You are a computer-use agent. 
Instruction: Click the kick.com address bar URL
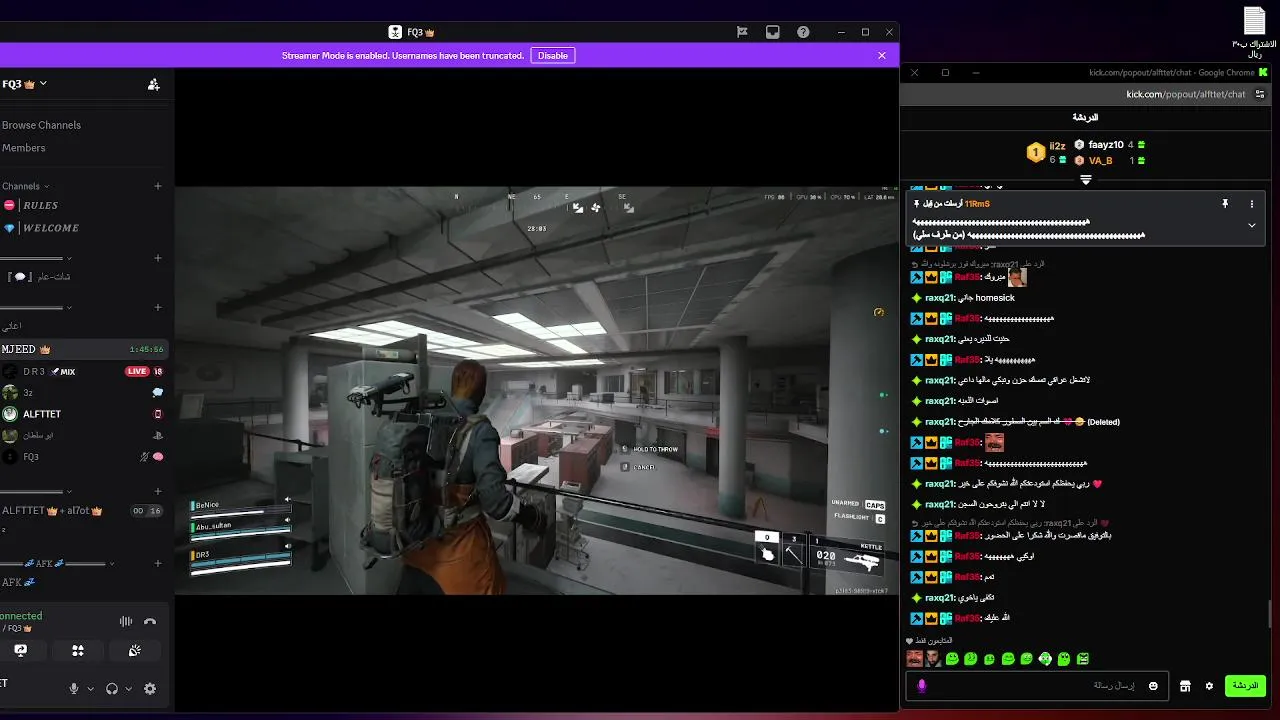(1186, 94)
